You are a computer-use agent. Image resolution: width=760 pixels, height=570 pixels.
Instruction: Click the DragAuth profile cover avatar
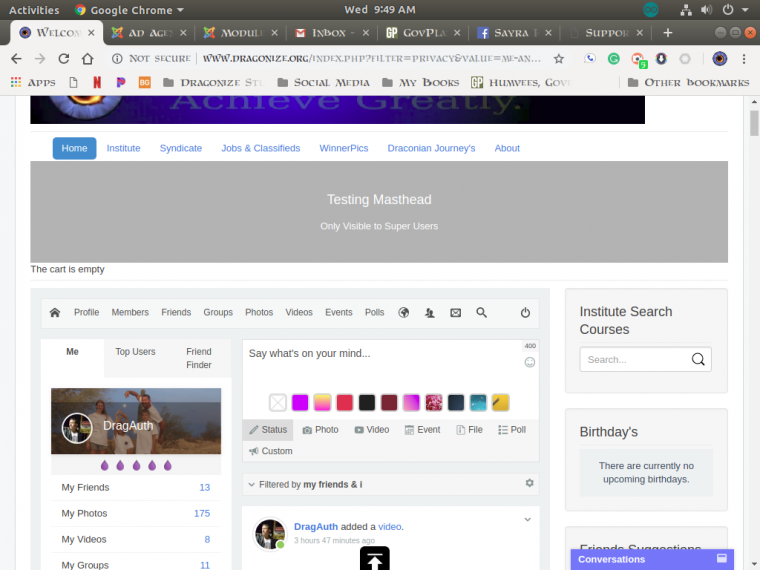tap(77, 428)
